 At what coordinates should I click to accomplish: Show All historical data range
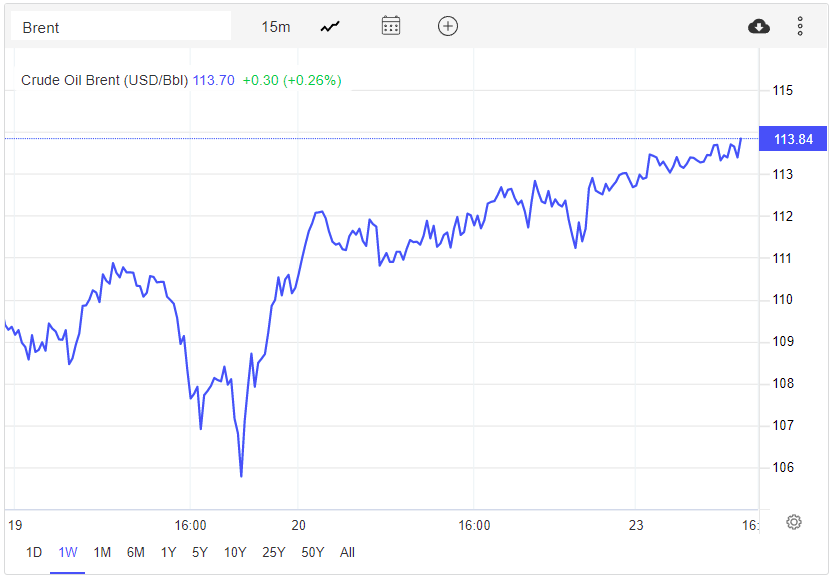coord(347,552)
